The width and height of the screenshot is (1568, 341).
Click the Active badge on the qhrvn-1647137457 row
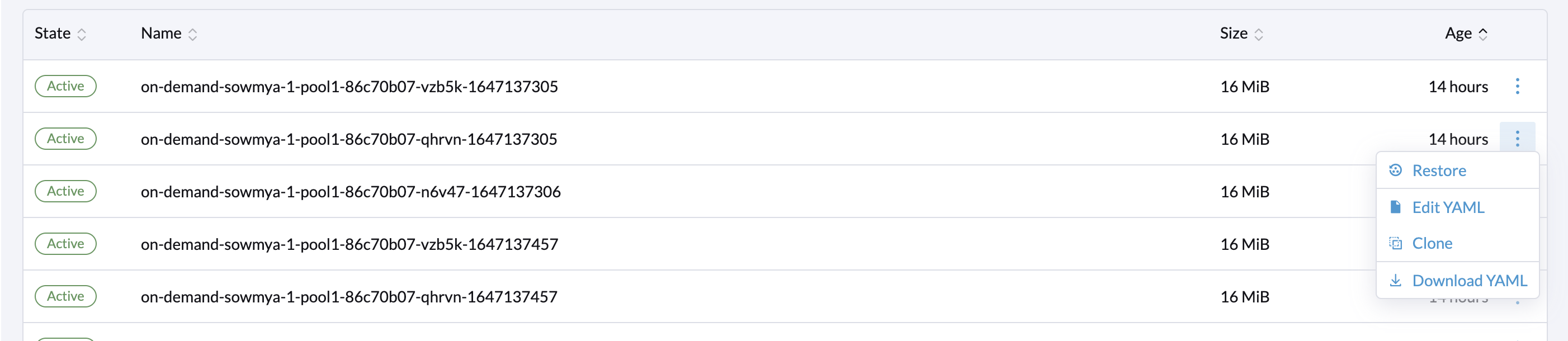(x=65, y=296)
